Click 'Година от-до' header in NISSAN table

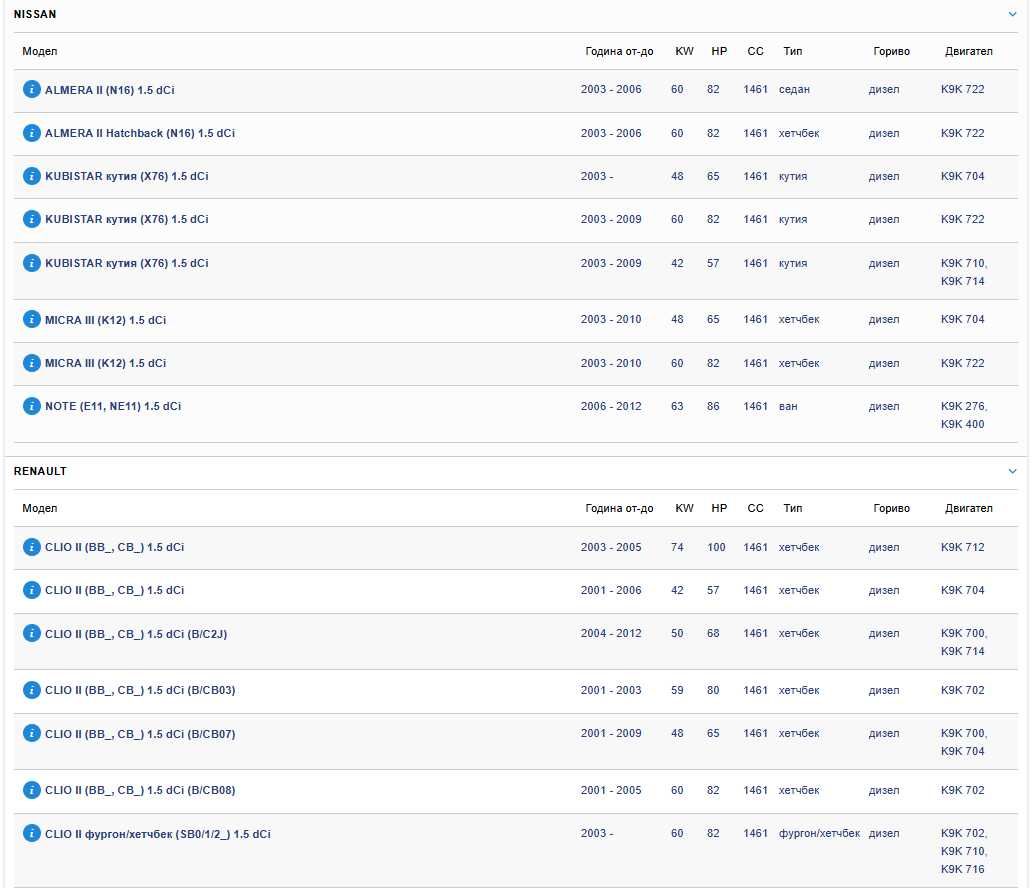pos(619,51)
